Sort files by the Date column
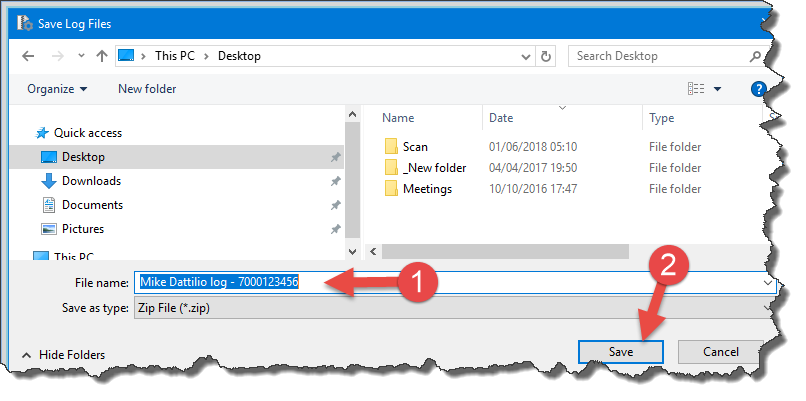 (x=501, y=118)
